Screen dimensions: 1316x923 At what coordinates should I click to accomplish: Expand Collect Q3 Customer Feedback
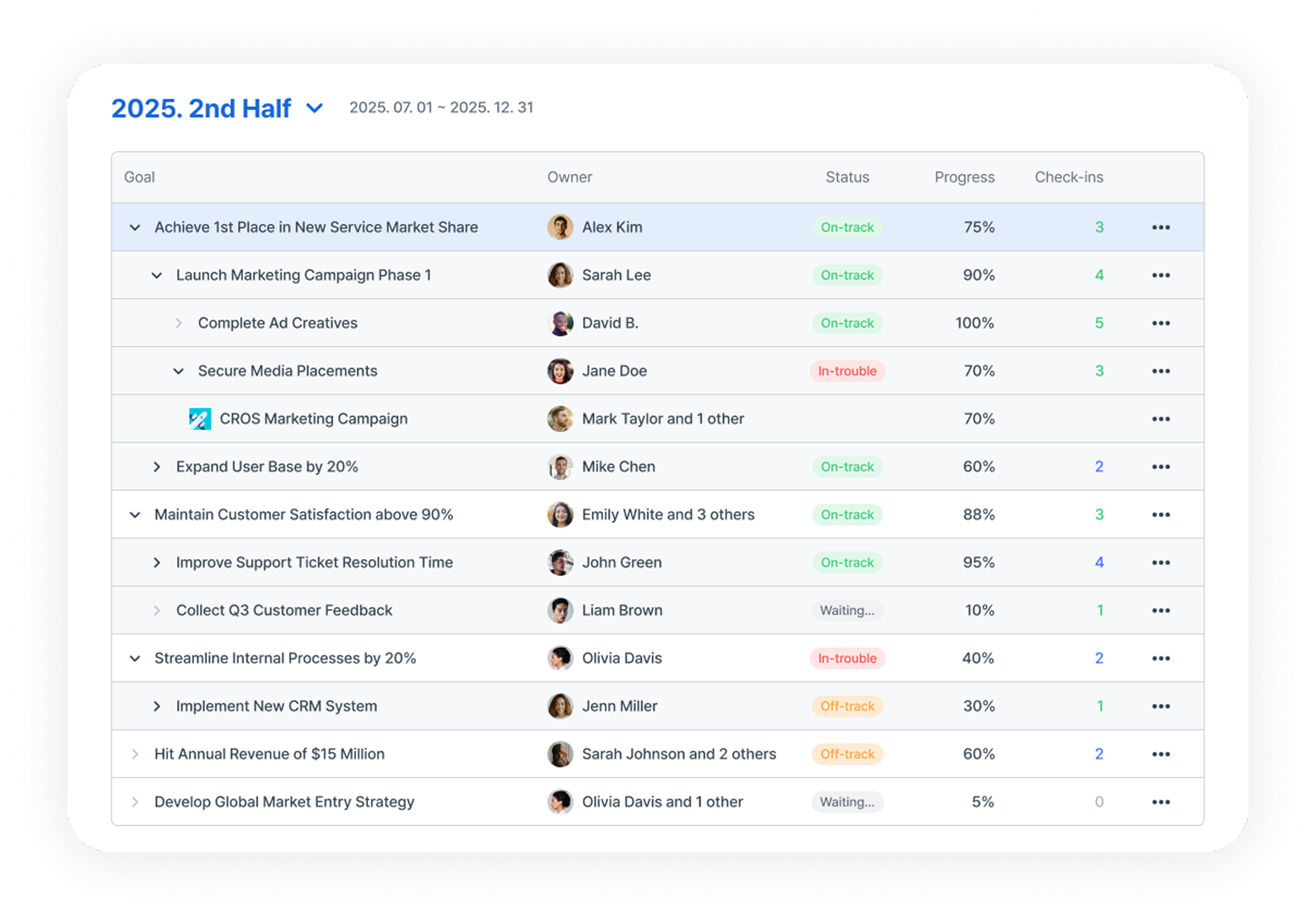(157, 610)
